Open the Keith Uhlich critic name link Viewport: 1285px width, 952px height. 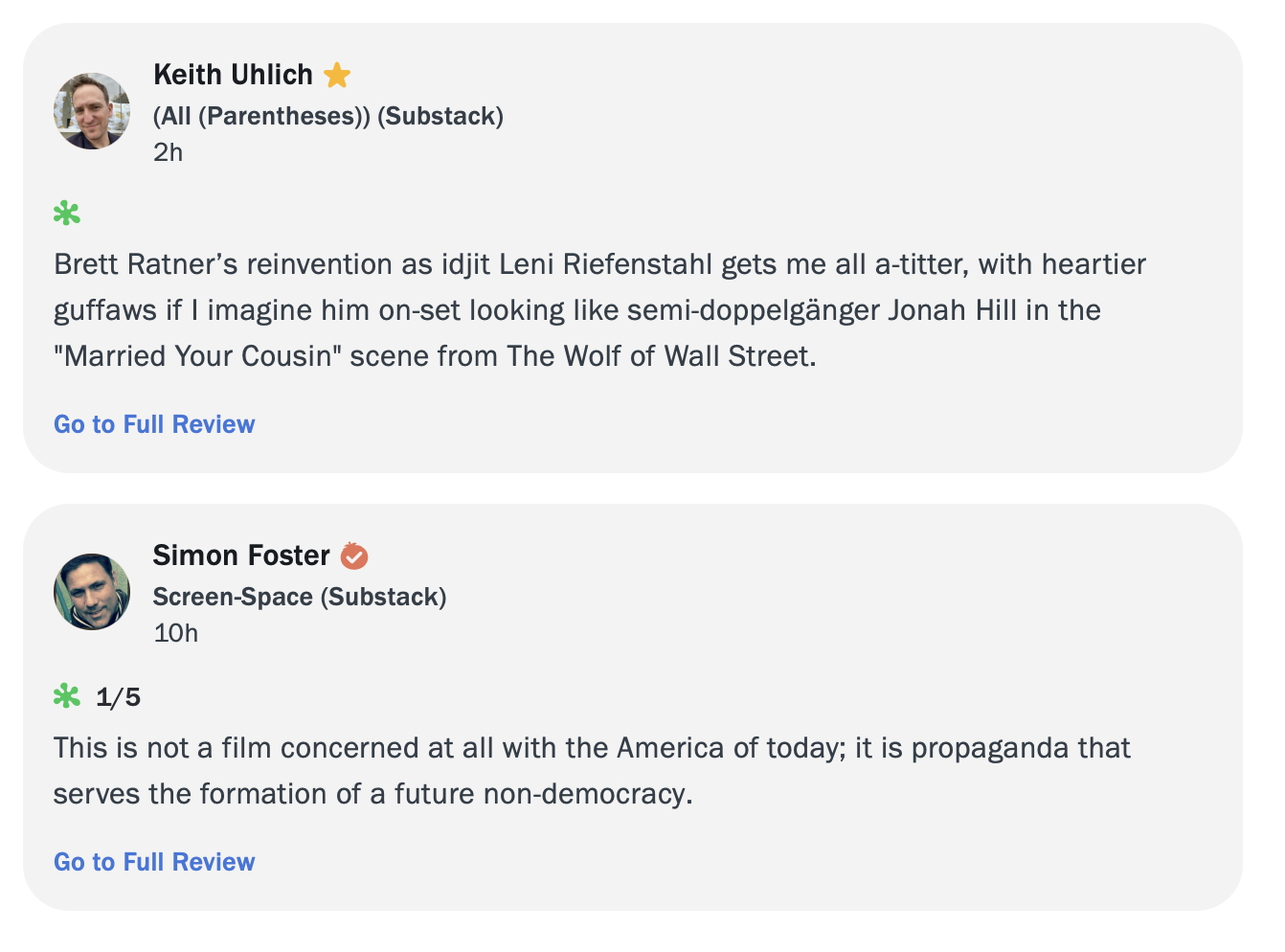pos(233,75)
